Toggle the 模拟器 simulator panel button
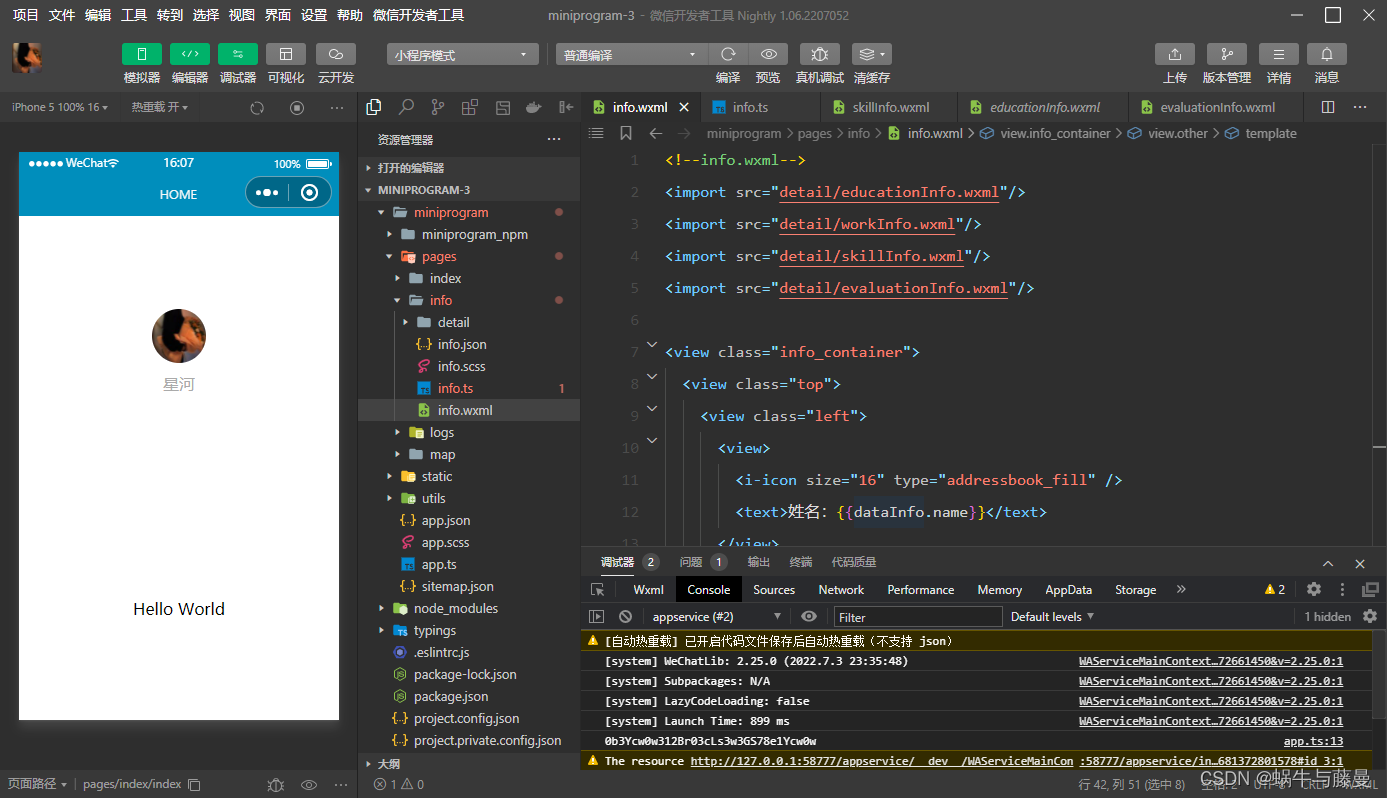The width and height of the screenshot is (1387, 798). pos(142,54)
